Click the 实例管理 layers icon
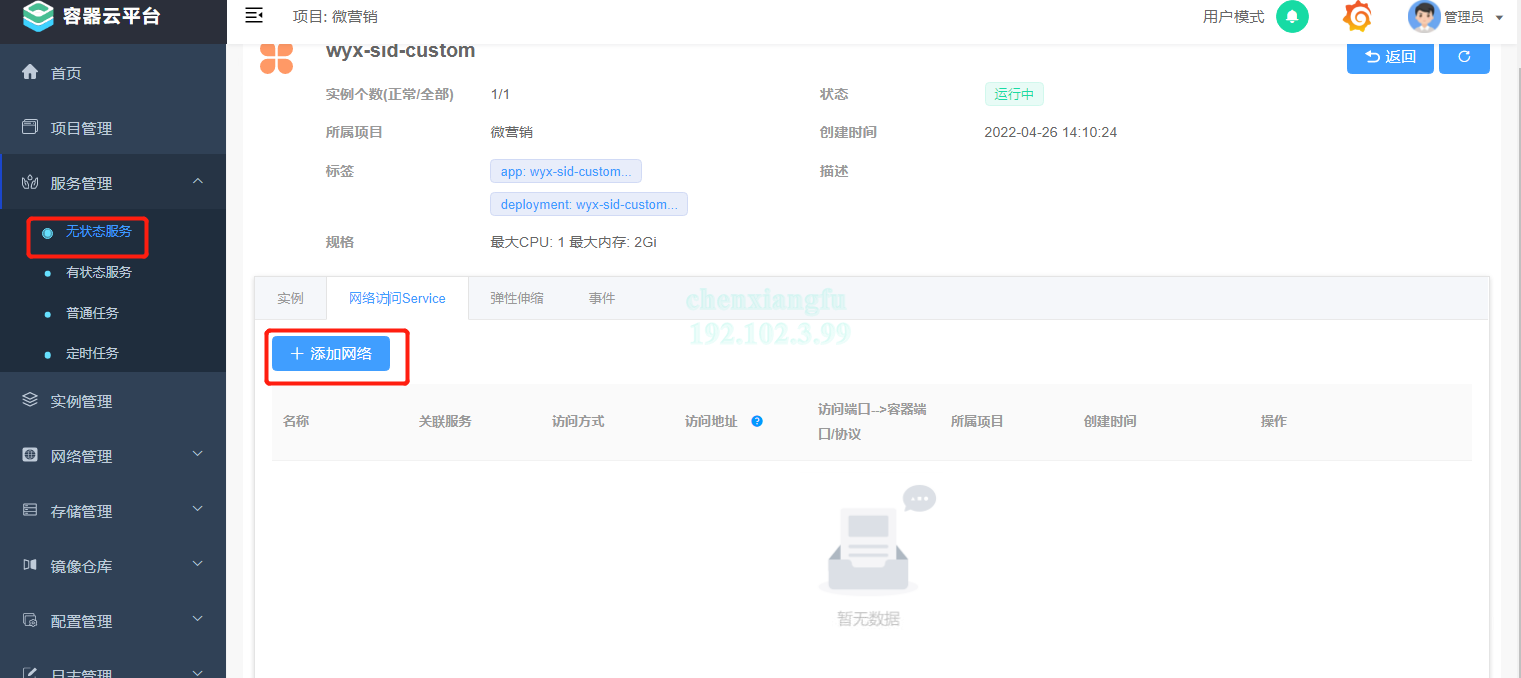 tap(30, 400)
